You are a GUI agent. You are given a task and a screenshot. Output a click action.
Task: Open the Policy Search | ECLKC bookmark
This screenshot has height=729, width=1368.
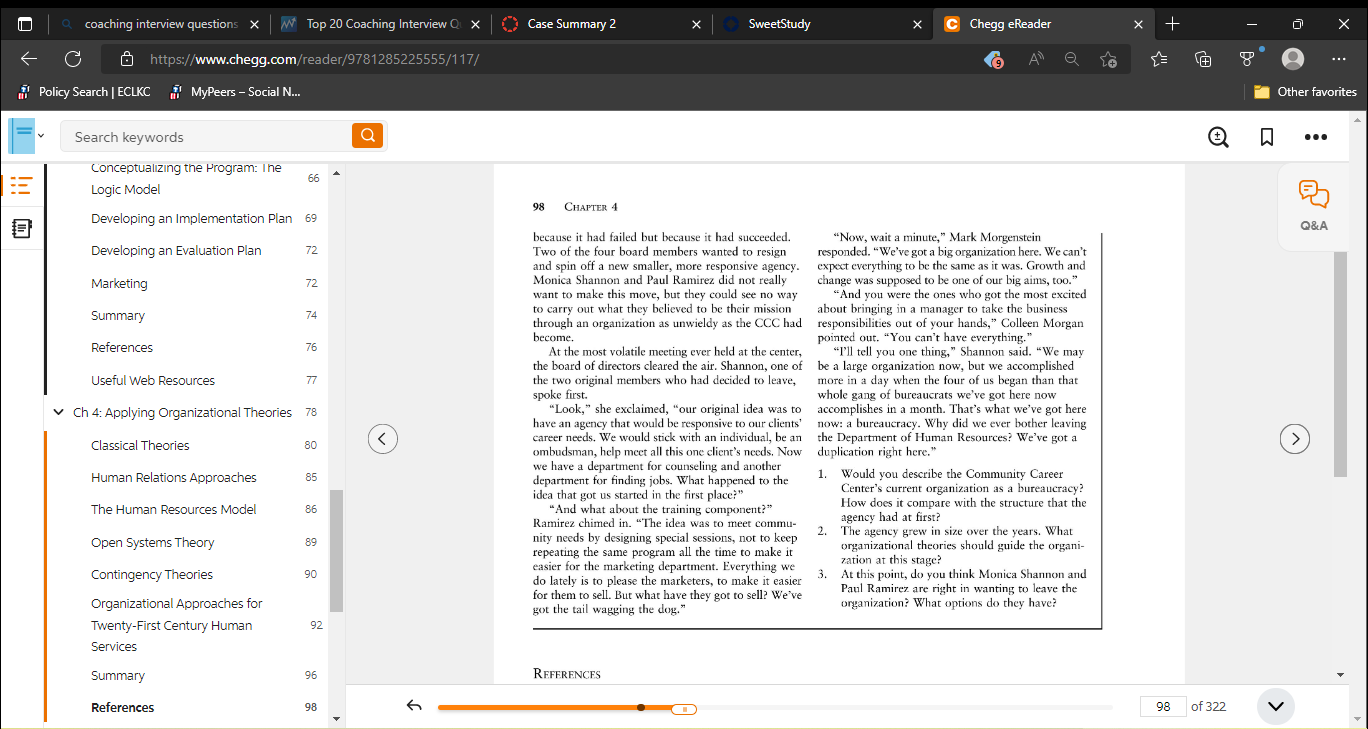(x=85, y=92)
